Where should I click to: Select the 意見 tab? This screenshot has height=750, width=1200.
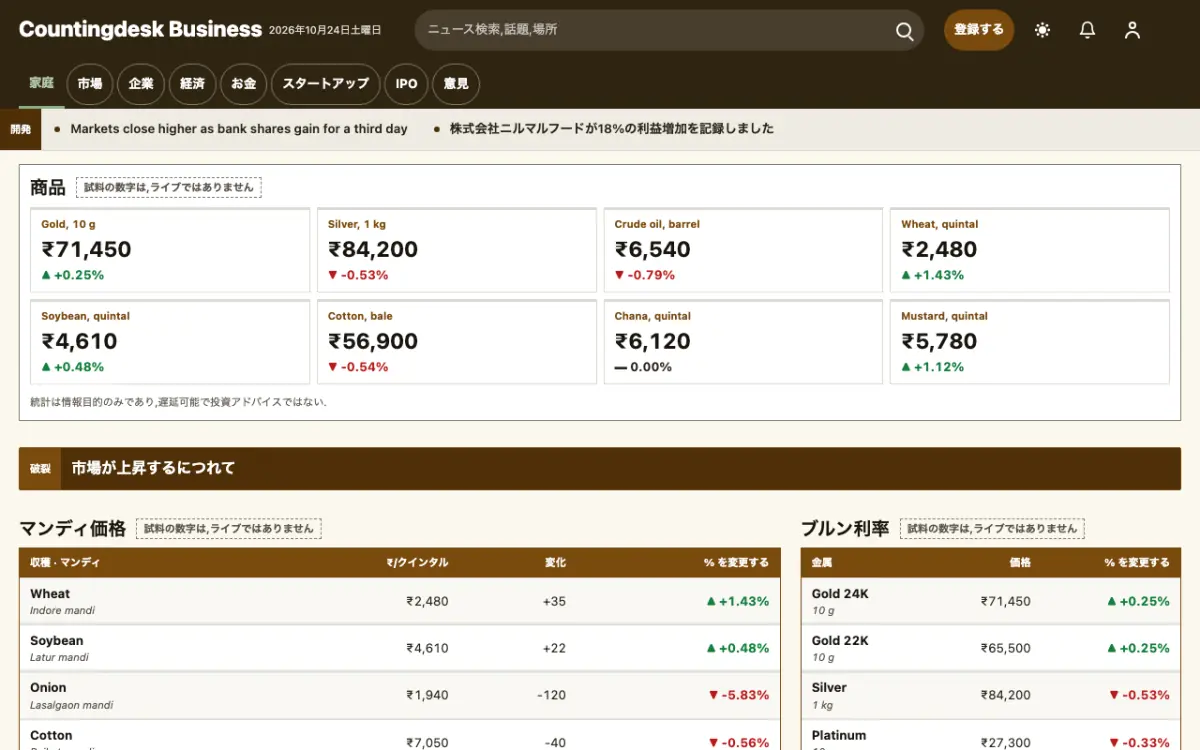tap(456, 84)
